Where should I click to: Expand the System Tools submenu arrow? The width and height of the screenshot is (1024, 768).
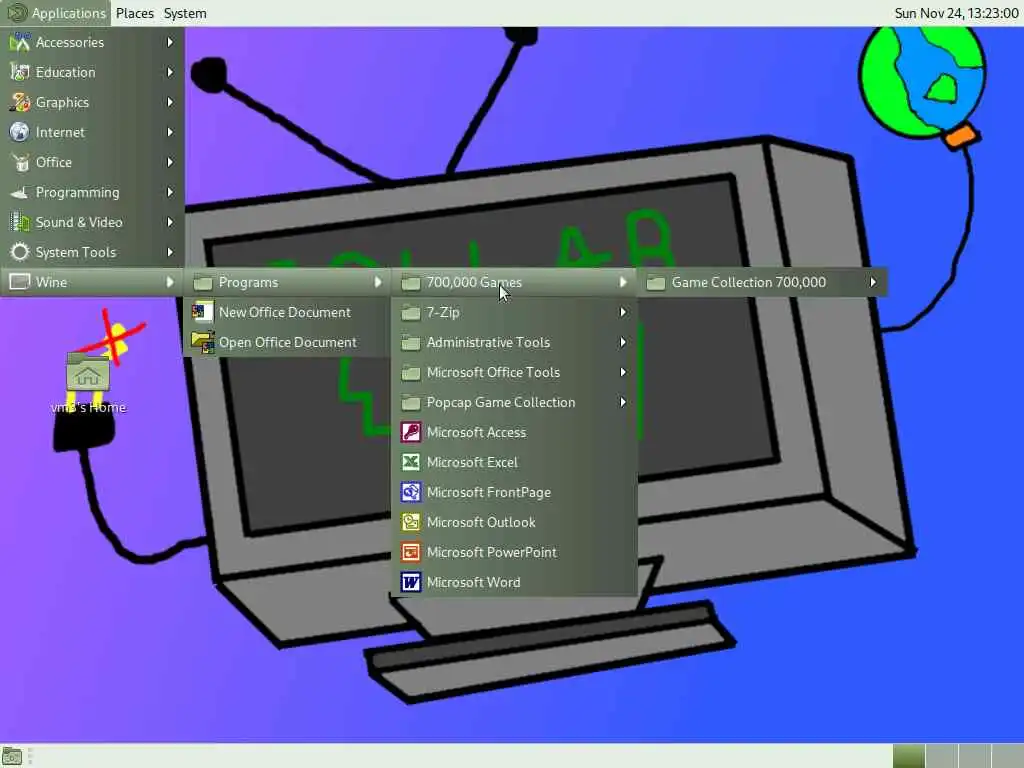(170, 253)
